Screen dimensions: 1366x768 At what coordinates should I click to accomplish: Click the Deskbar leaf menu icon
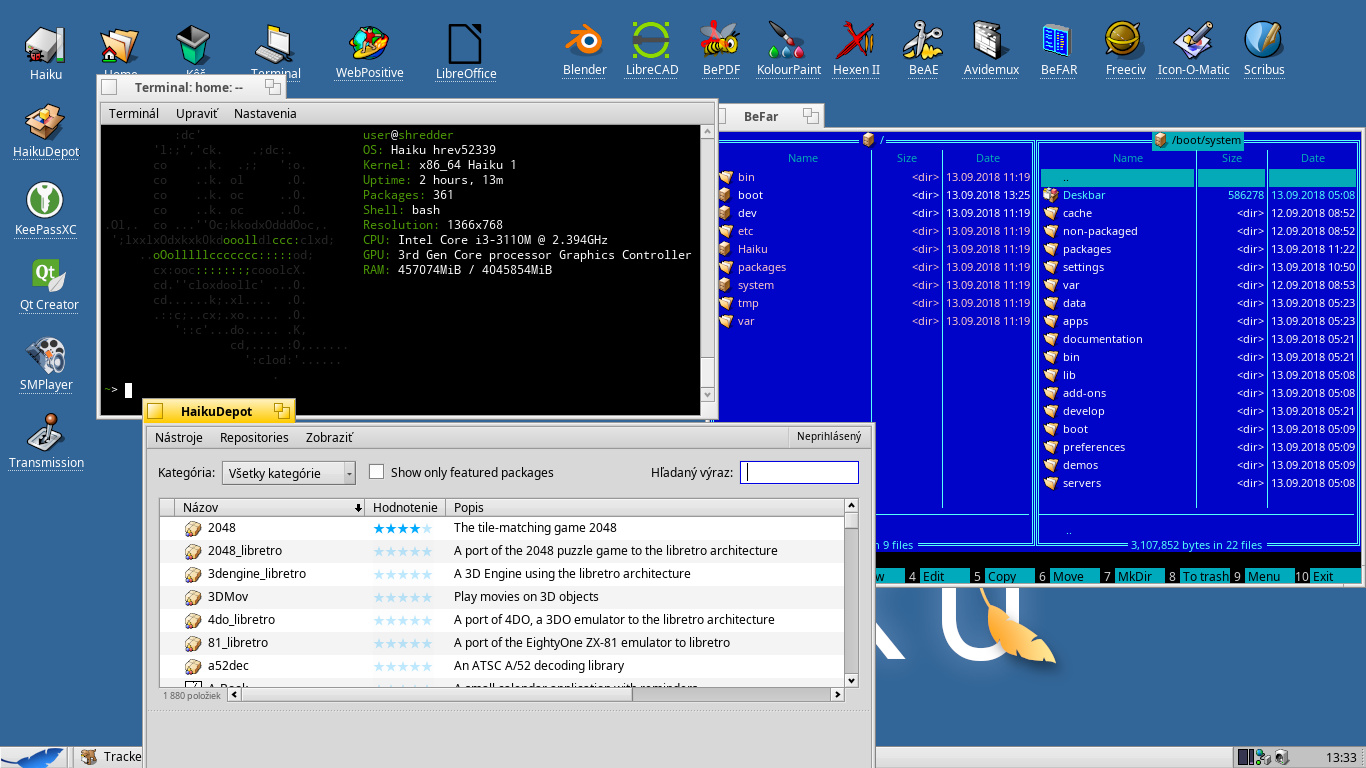(33, 758)
